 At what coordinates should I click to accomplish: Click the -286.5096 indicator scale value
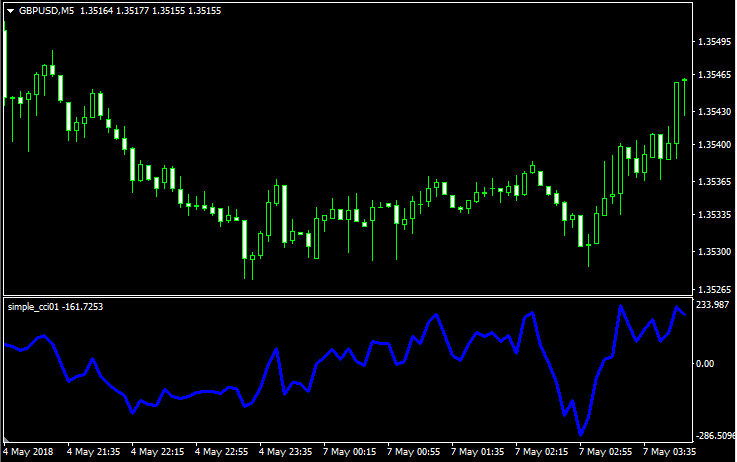[x=714, y=436]
